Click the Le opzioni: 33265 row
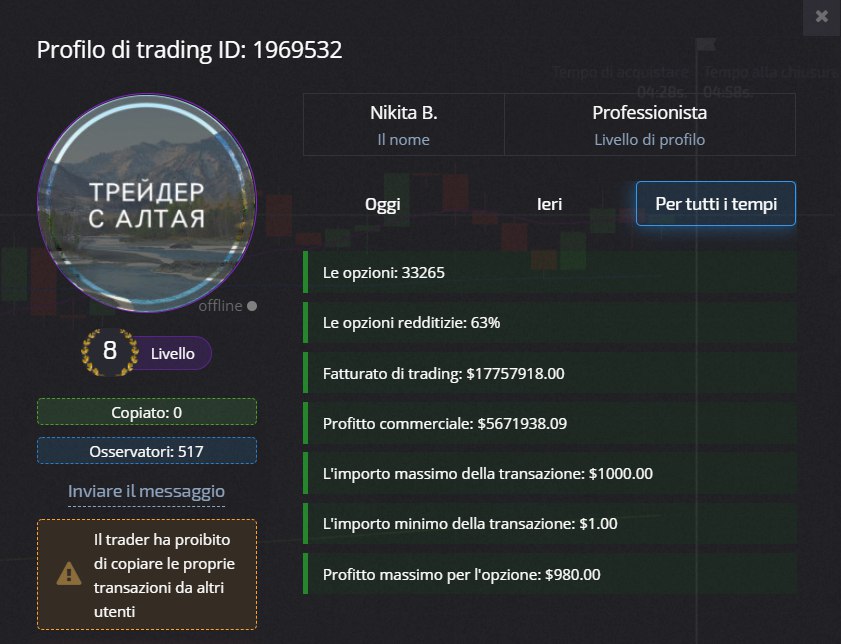841x644 pixels. click(549, 271)
